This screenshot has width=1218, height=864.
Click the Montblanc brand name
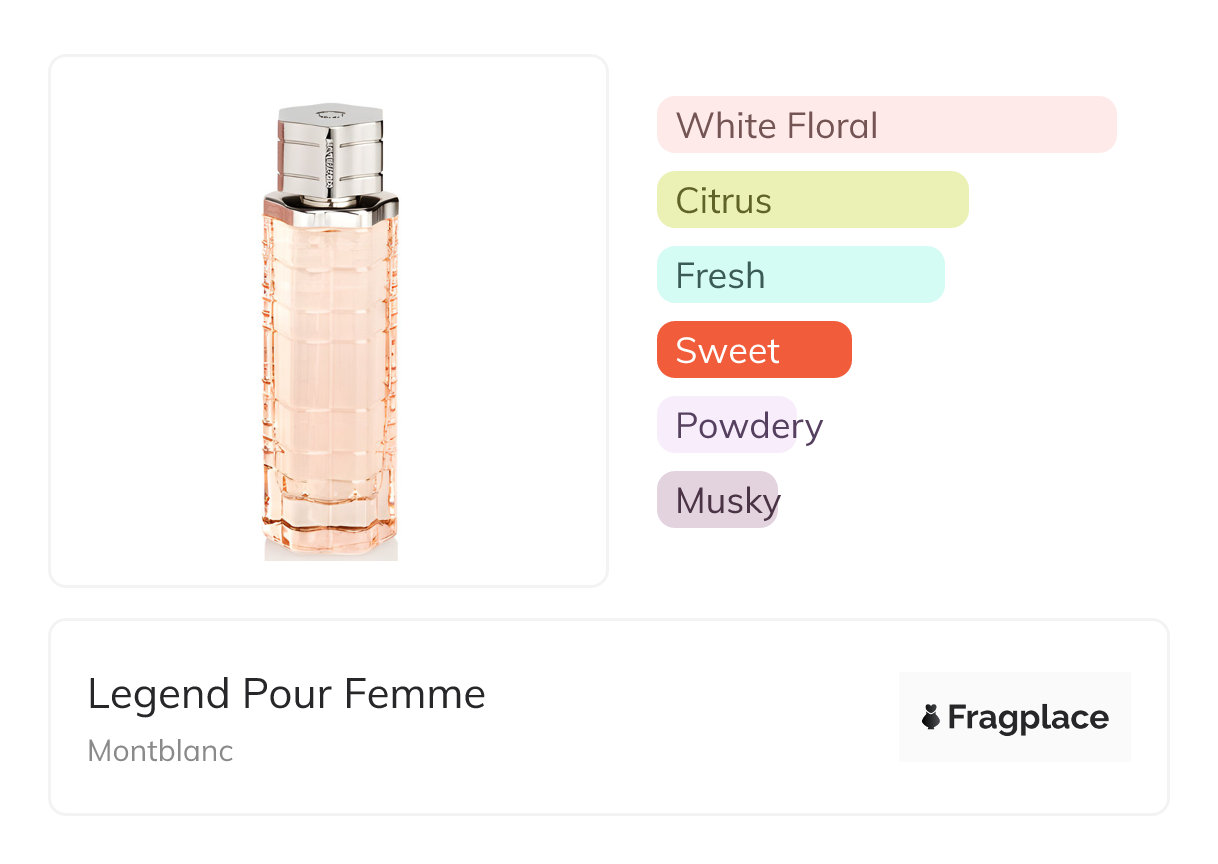[x=160, y=751]
